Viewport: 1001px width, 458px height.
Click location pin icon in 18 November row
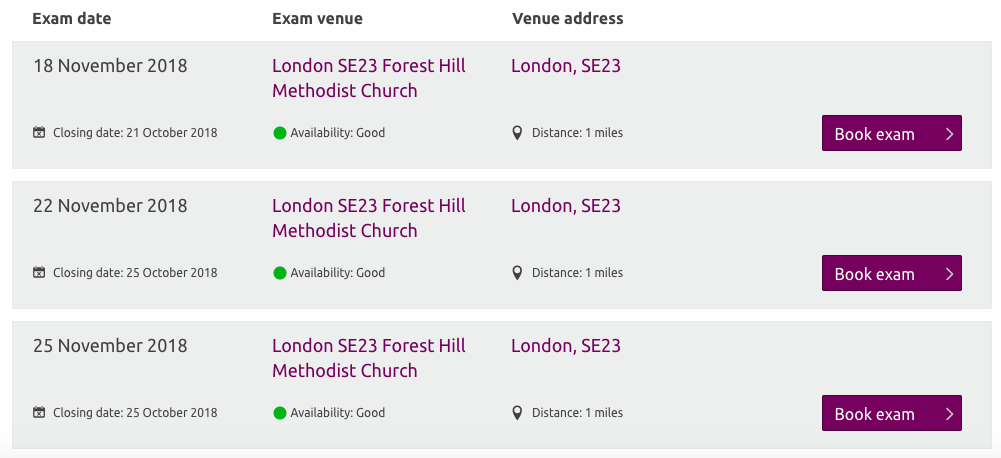(518, 133)
